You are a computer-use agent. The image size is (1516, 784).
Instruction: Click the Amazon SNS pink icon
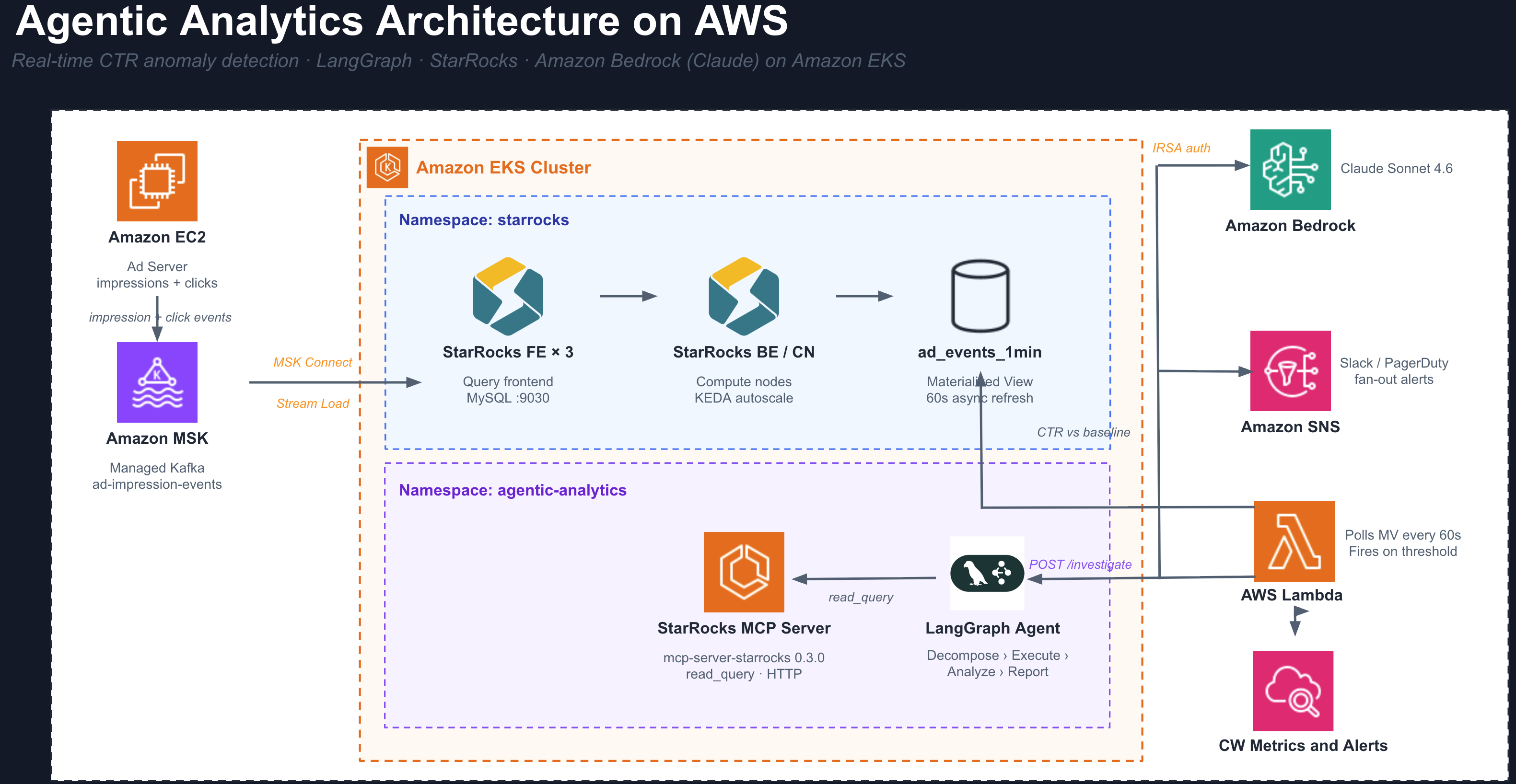1291,371
